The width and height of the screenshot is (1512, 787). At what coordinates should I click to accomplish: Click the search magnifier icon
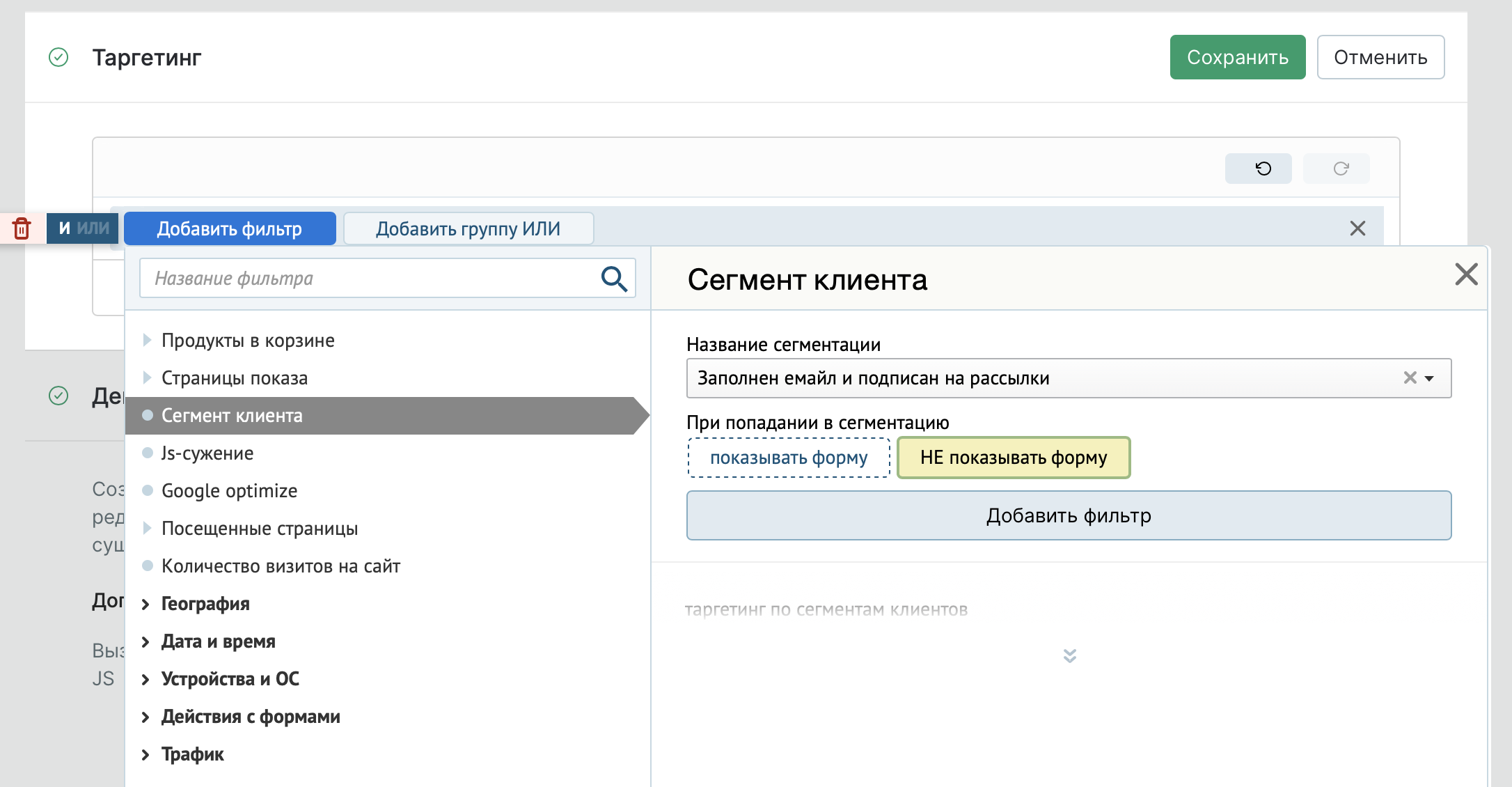pyautogui.click(x=614, y=279)
